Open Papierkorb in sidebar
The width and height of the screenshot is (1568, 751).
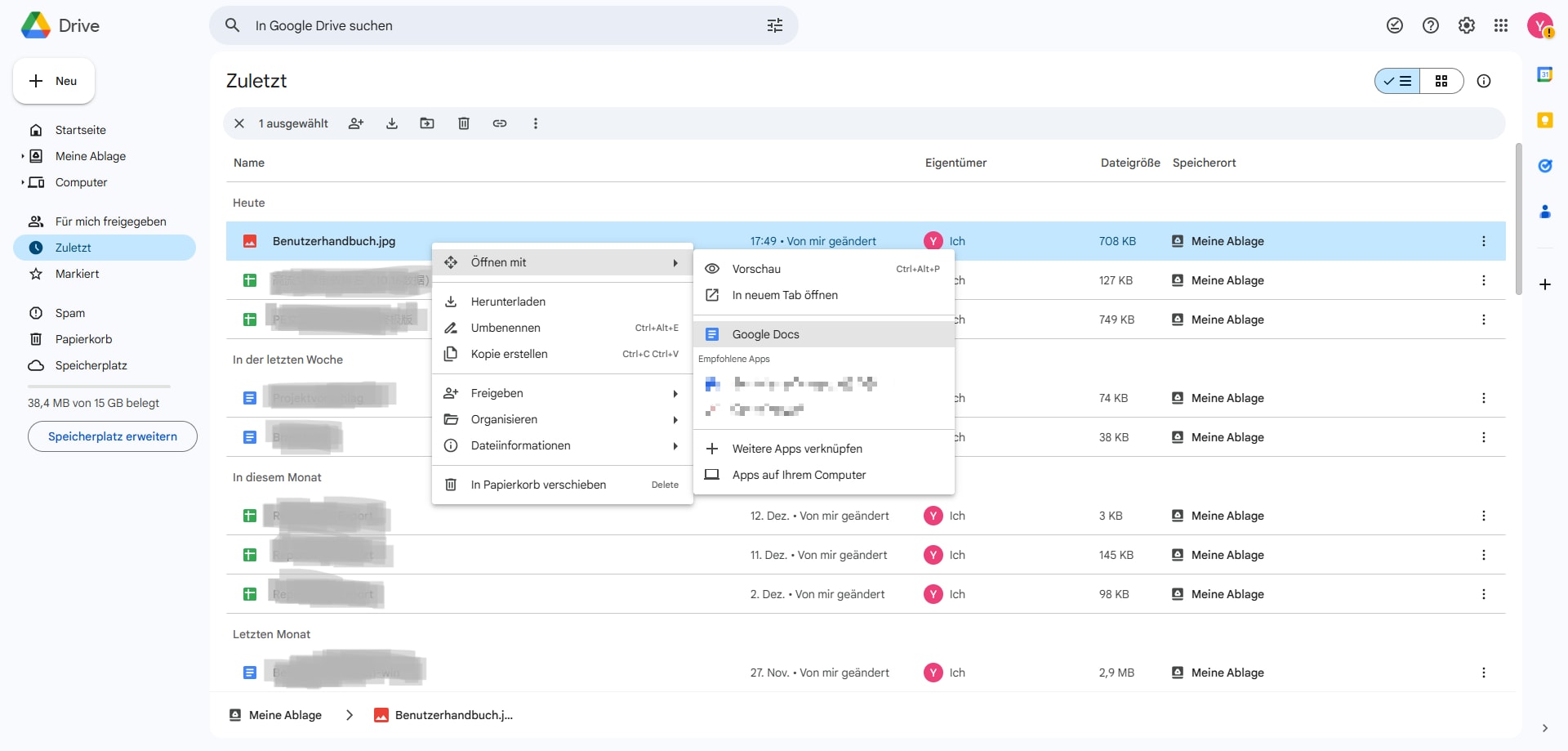point(105,339)
